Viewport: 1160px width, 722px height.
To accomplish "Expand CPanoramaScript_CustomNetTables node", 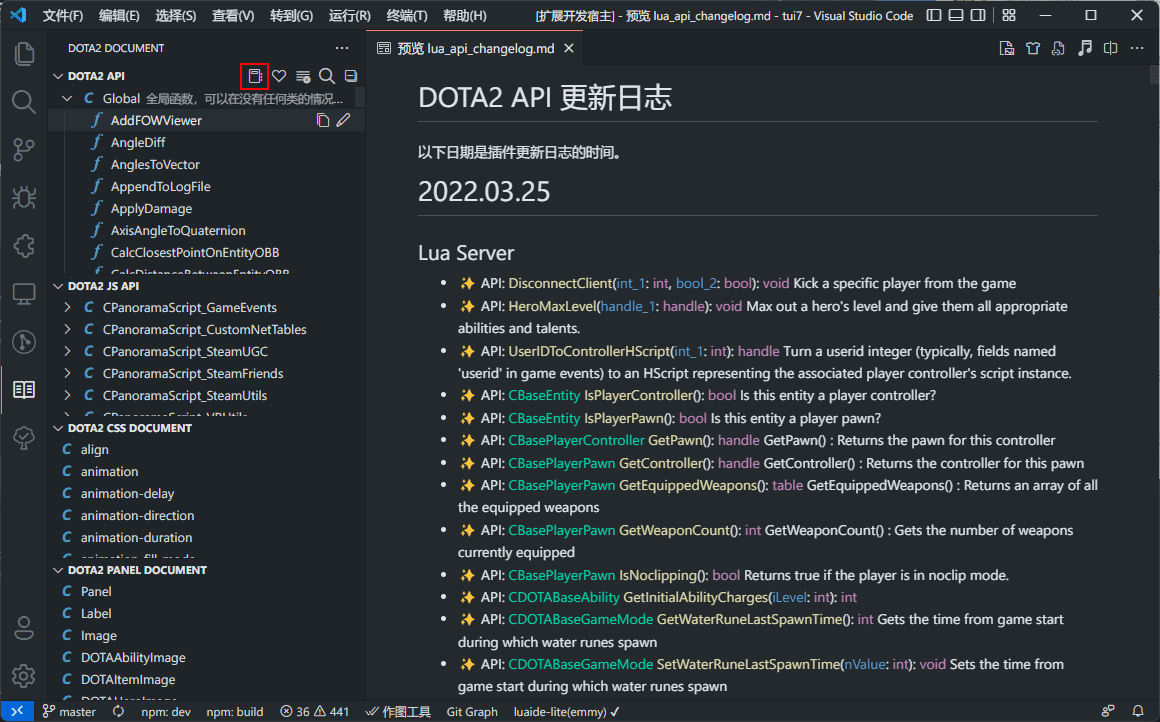I will click(67, 329).
